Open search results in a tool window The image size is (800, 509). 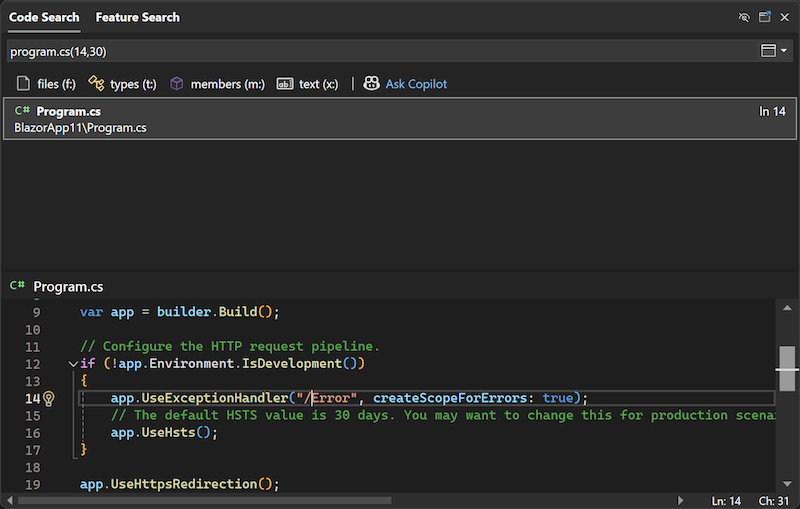point(764,17)
